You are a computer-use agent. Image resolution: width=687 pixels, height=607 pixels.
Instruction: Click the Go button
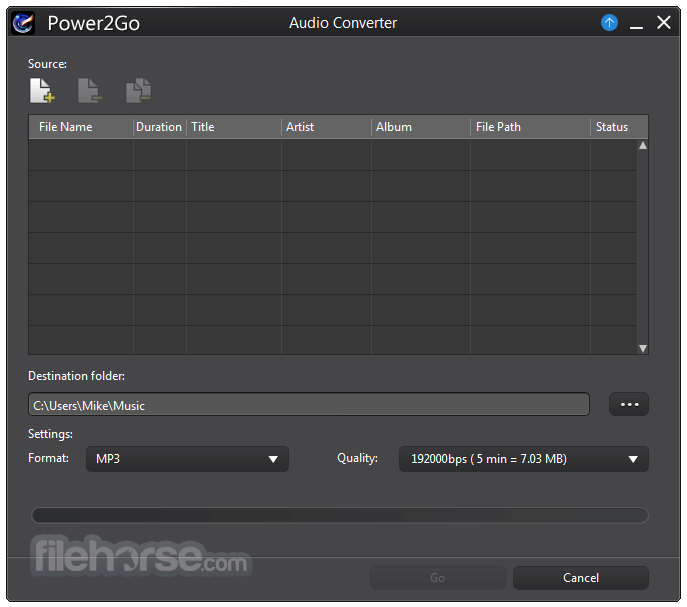(438, 578)
